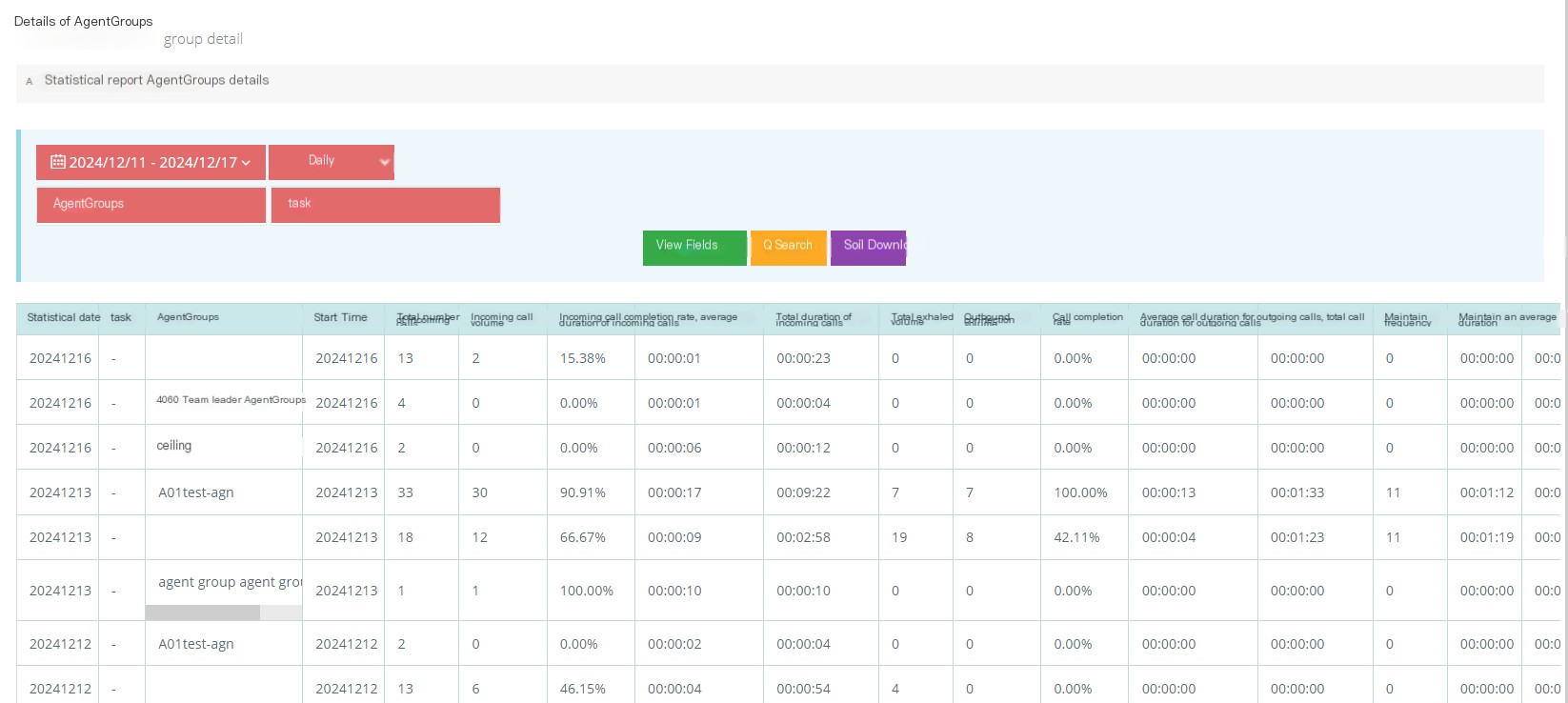Click the 4060 Team leader AgentGroups cell
This screenshot has height=703, width=1568.
tap(231, 400)
